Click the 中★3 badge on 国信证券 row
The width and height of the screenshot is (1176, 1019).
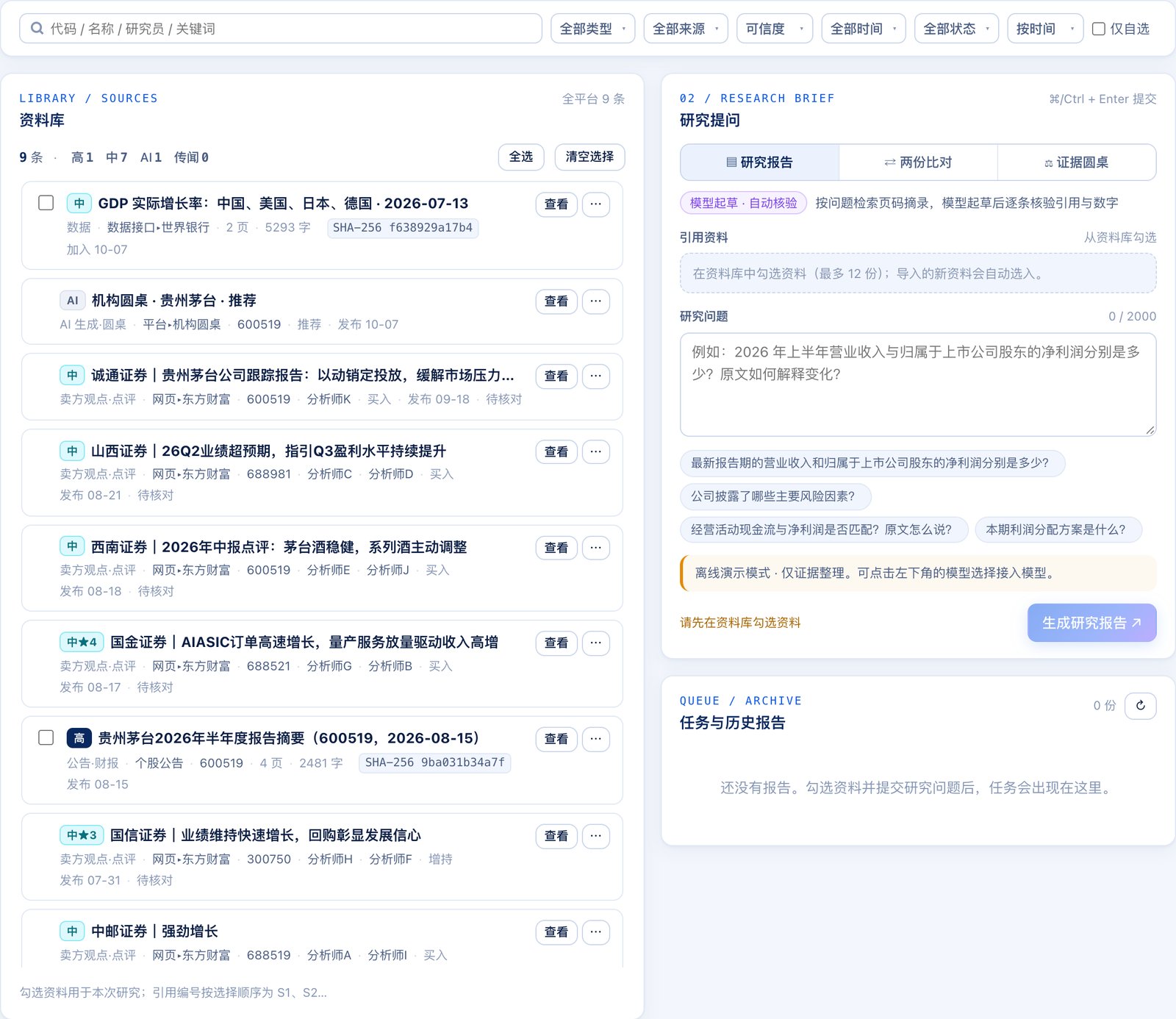(82, 835)
